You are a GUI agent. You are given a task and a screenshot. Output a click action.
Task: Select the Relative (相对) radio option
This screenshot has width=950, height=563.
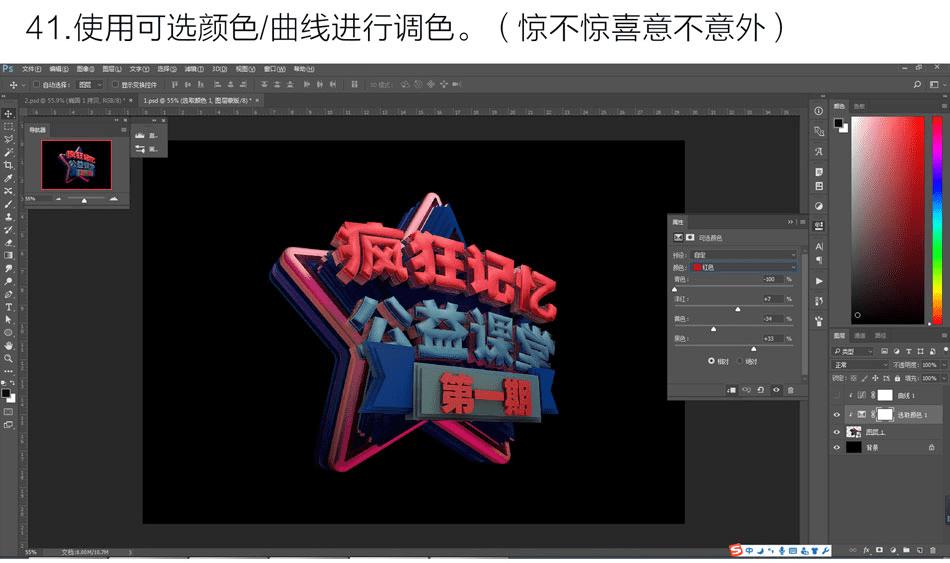pos(711,361)
